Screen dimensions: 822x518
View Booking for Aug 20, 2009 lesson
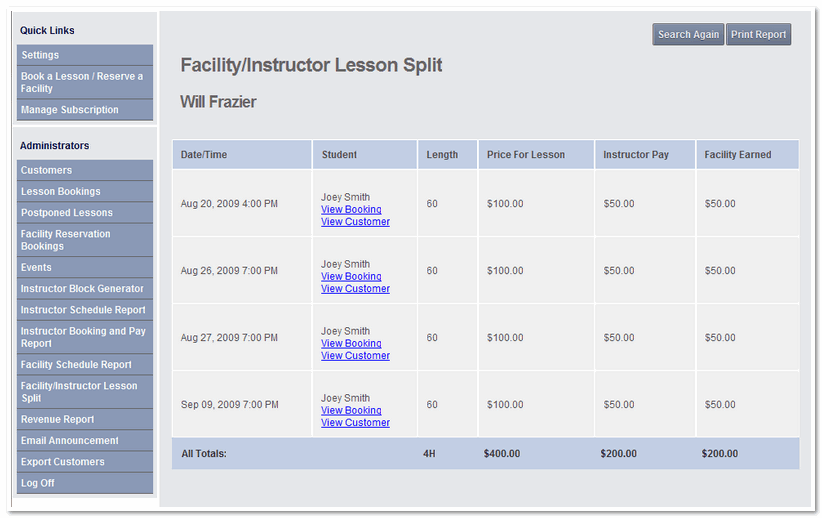coord(351,209)
